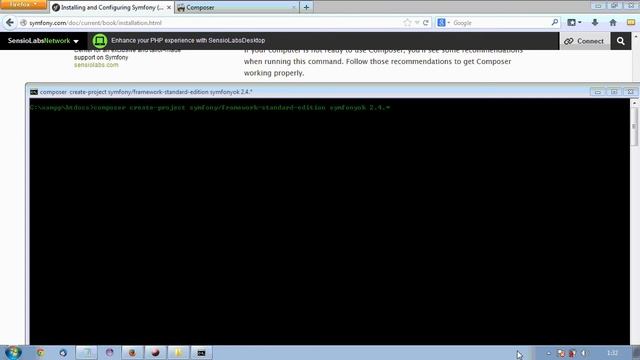
Task: Click the command prompt title bar icon
Action: 34,92
